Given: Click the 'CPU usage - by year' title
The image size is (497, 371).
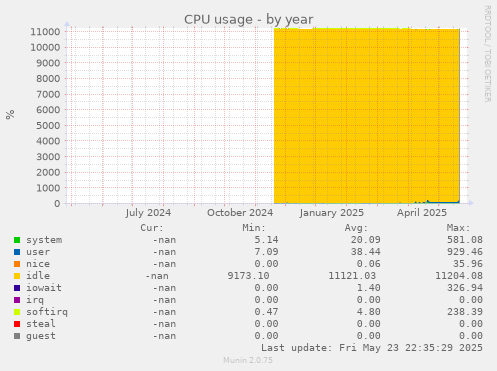Looking at the screenshot, I should (x=249, y=20).
